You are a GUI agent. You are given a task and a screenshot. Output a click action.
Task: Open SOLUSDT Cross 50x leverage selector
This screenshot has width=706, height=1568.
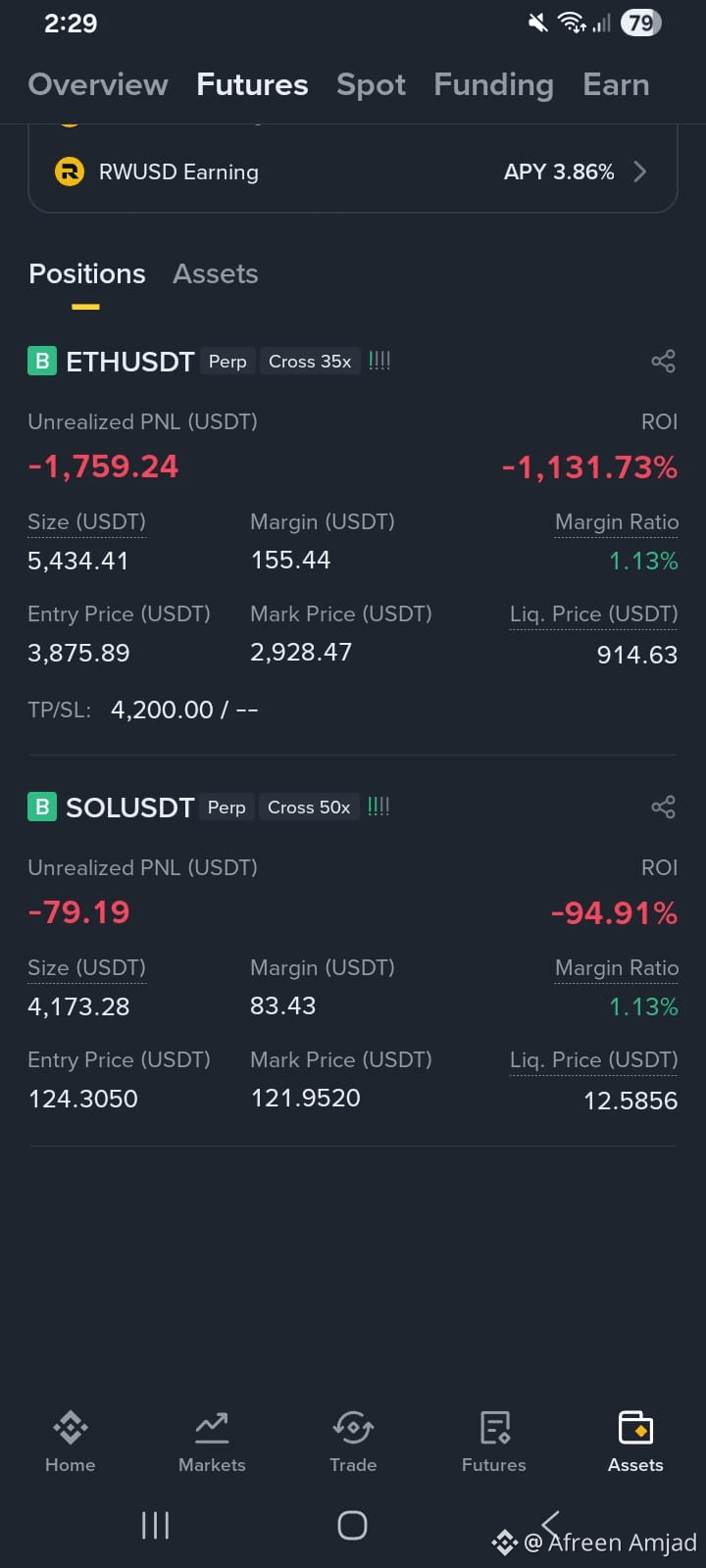tap(309, 808)
